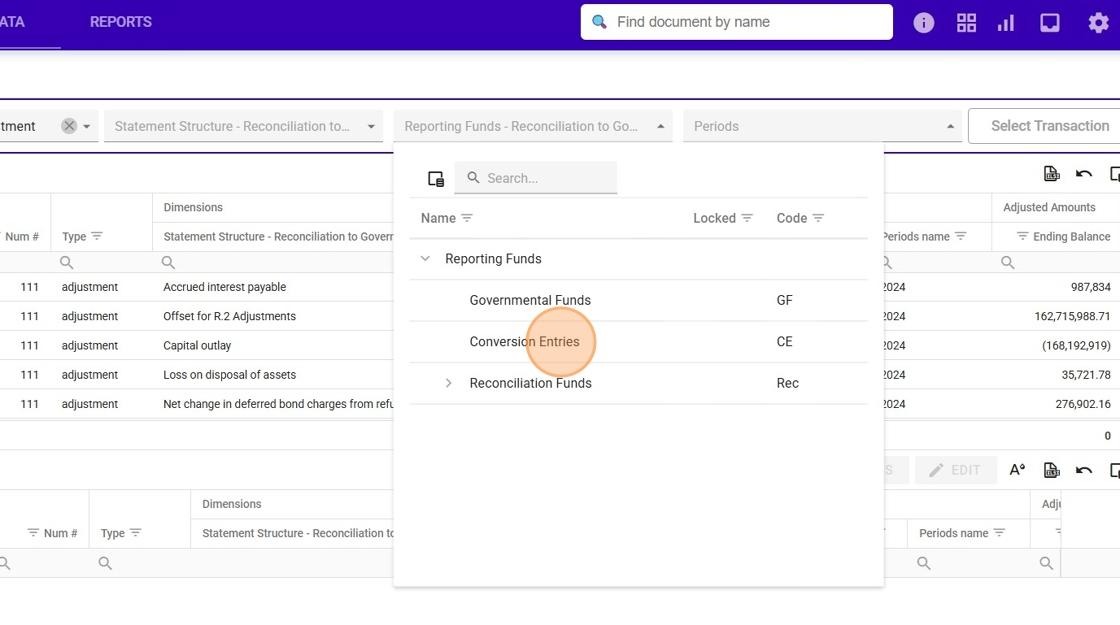Viewport: 1120px width, 625px height.
Task: Click the Name column filter icon in dropdown
Action: (467, 218)
